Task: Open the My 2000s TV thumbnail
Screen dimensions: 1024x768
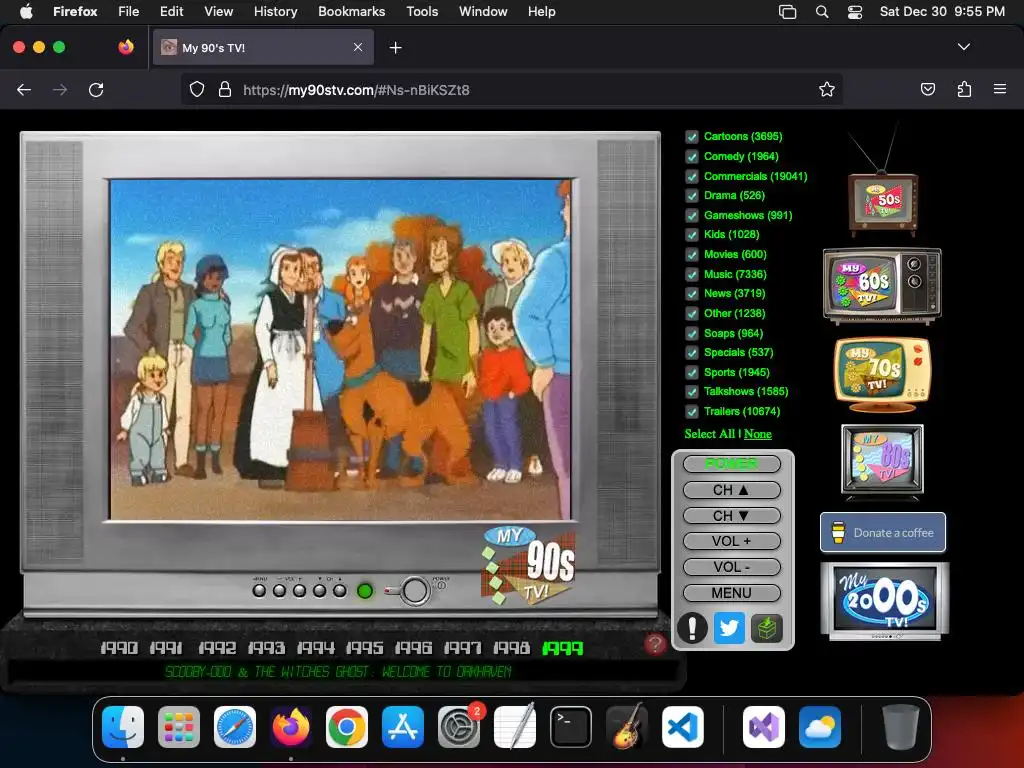Action: pyautogui.click(x=885, y=601)
